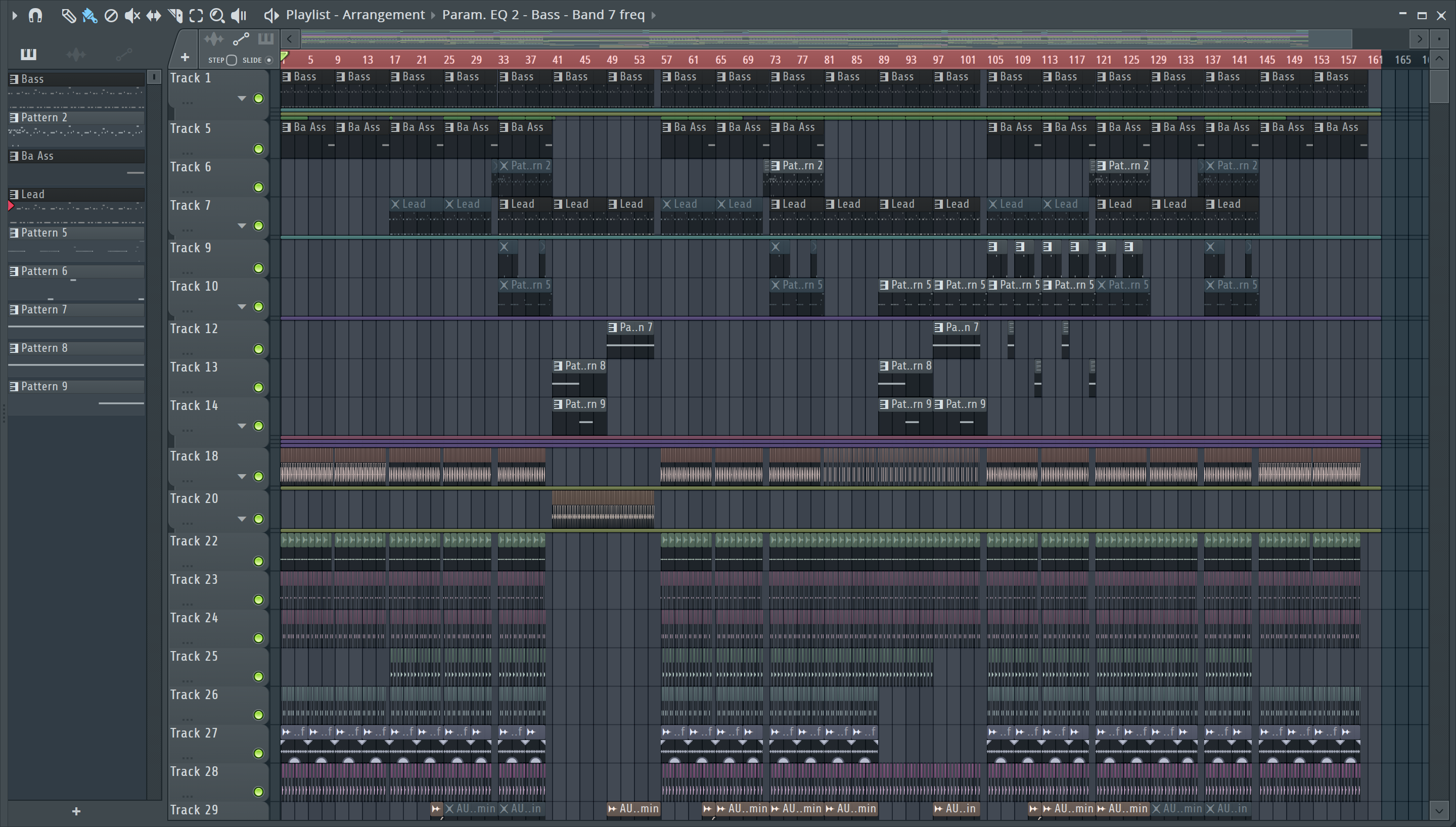Show automation clips in the picker panel
Image resolution: width=1456 pixels, height=827 pixels.
click(x=124, y=54)
